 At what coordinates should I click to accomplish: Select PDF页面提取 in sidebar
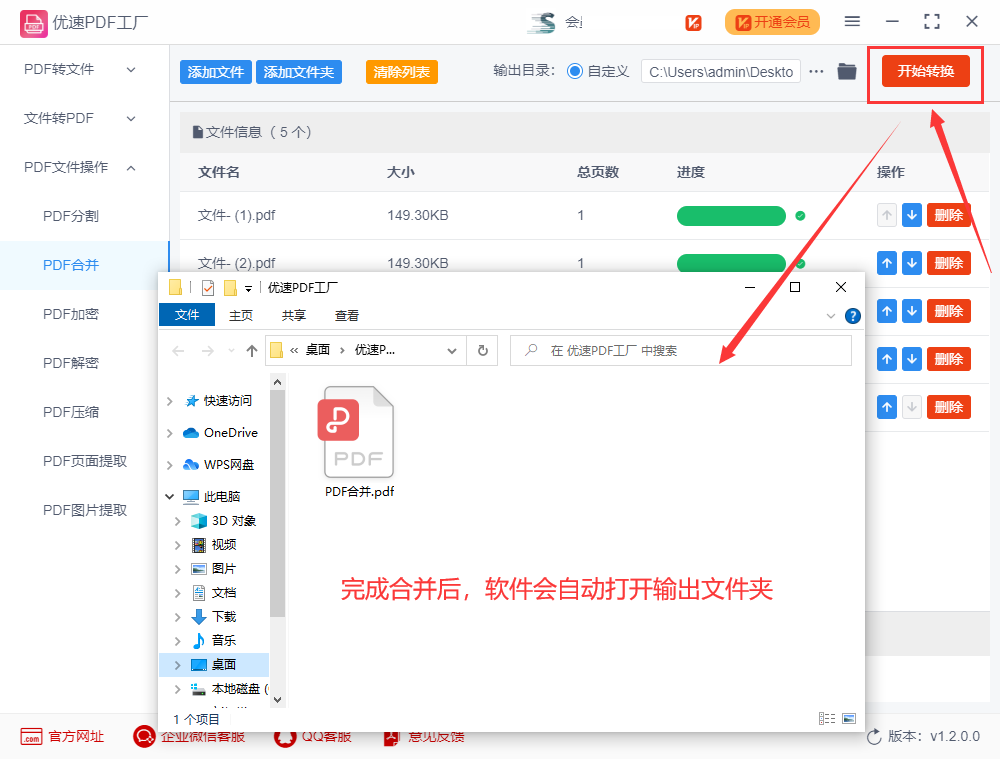pyautogui.click(x=85, y=462)
